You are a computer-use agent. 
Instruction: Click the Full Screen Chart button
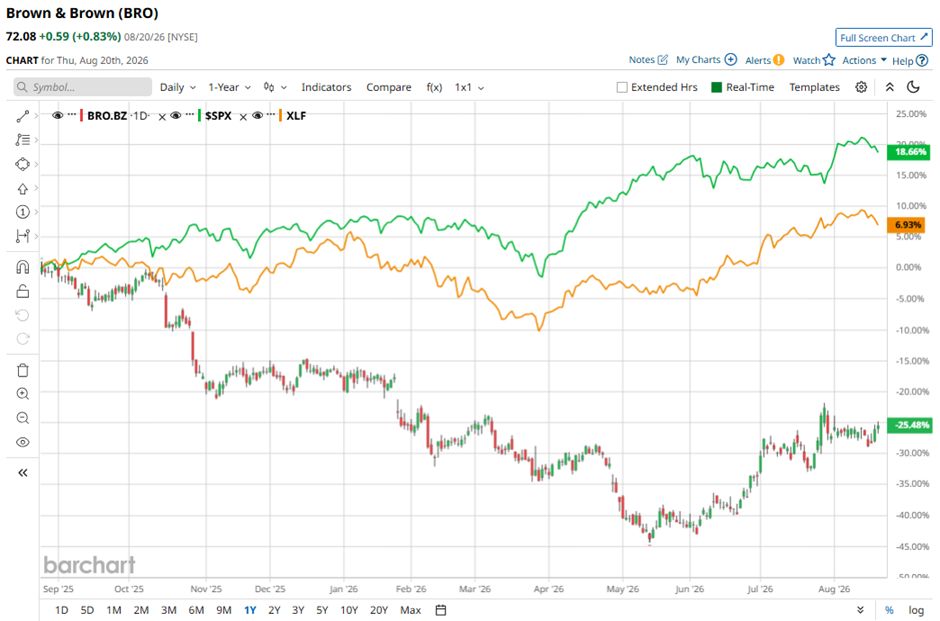884,38
